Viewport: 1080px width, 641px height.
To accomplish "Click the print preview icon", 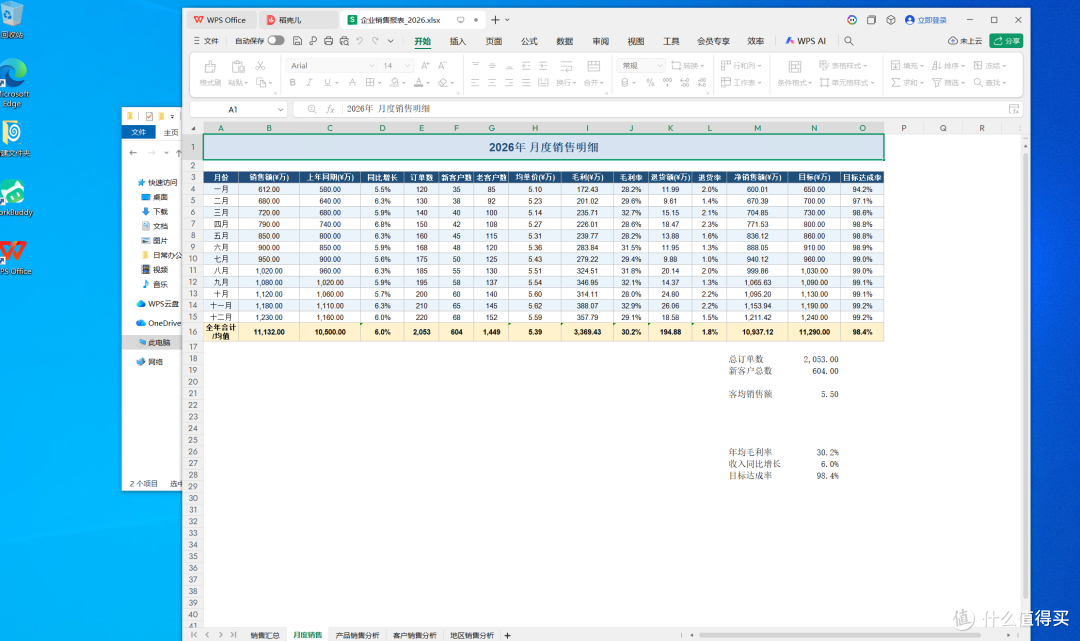I will point(344,41).
